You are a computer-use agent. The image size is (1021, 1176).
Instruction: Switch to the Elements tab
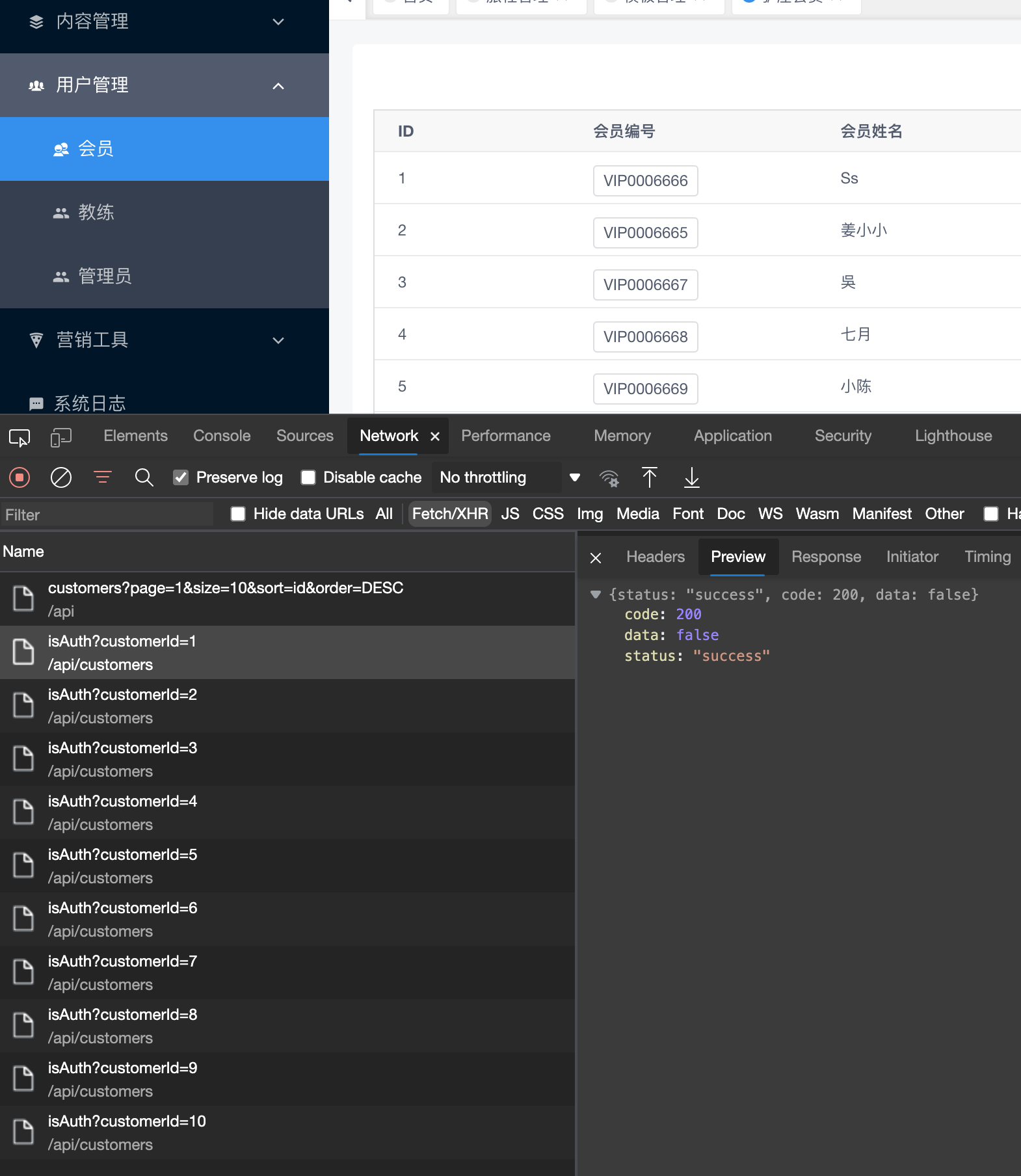tap(136, 436)
